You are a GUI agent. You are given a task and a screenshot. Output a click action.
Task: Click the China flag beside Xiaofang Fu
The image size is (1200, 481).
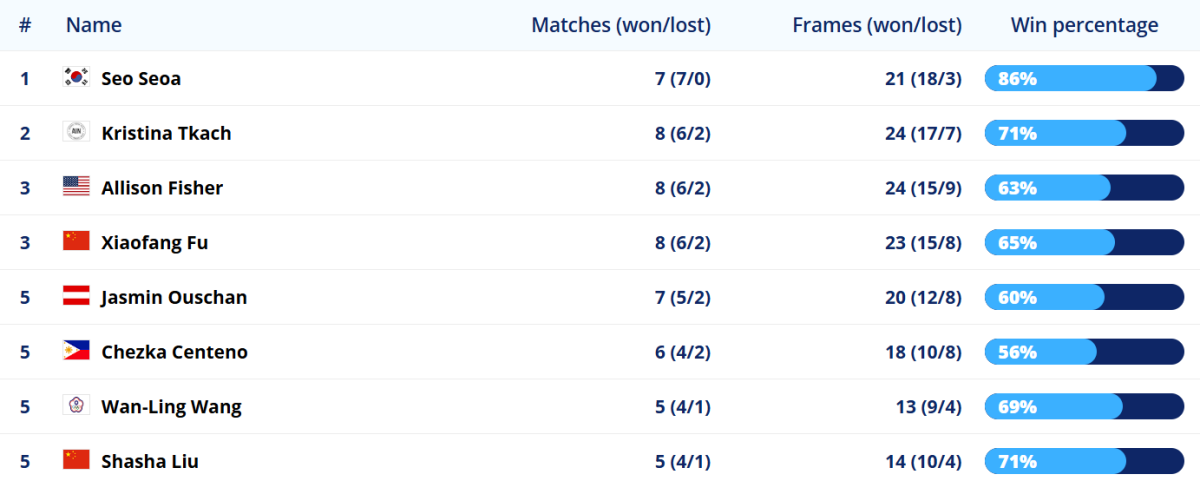(76, 242)
